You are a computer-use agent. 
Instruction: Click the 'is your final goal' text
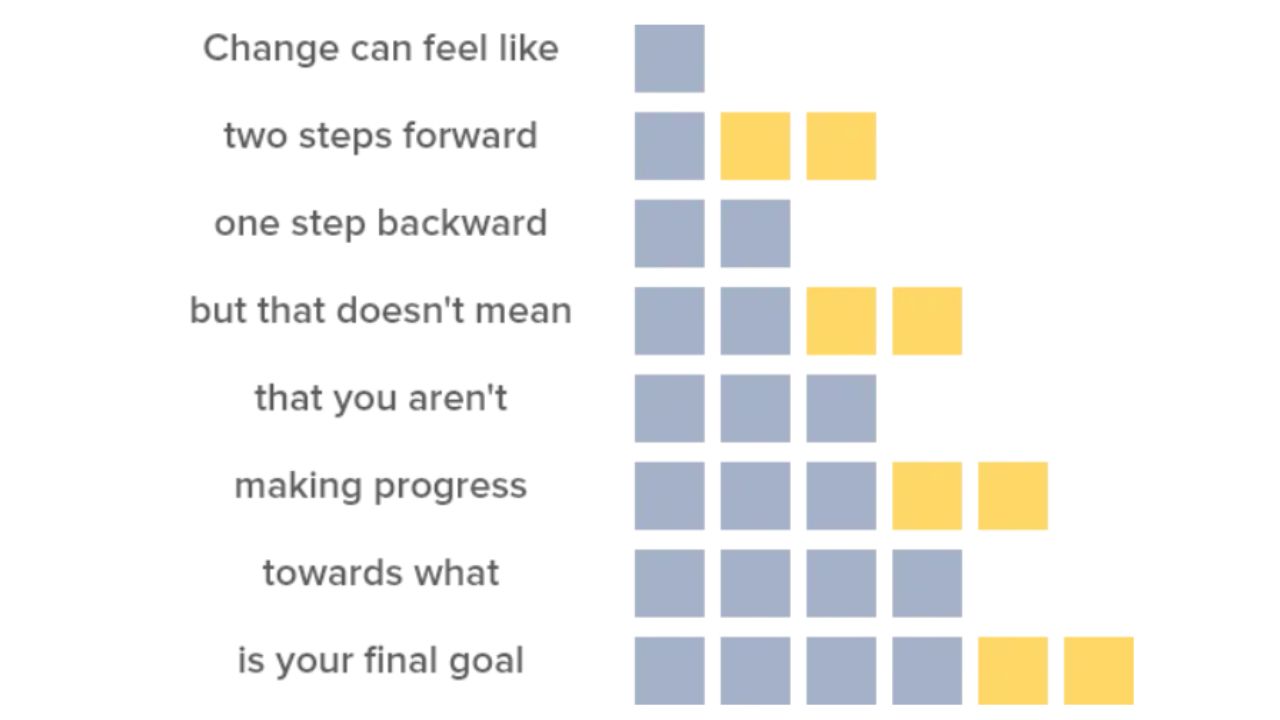pos(380,661)
